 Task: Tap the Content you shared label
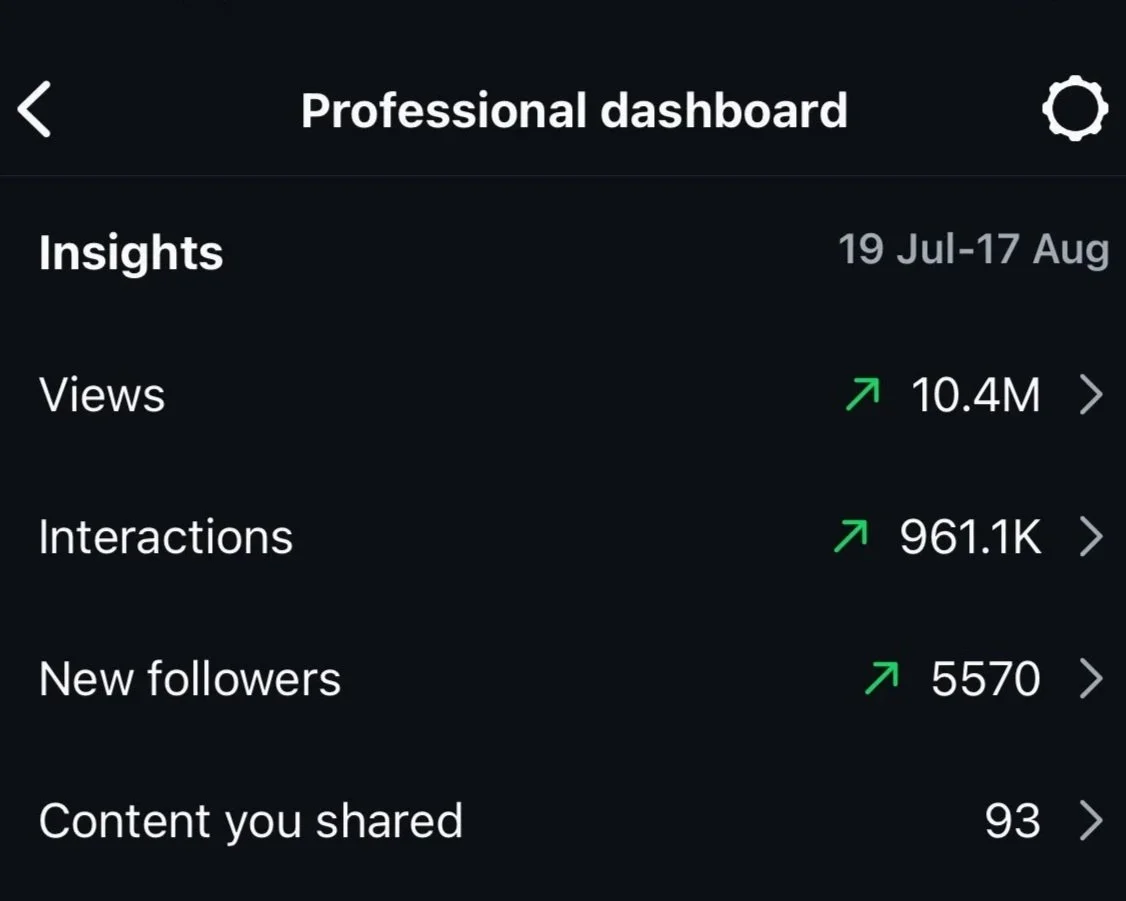[x=251, y=821]
